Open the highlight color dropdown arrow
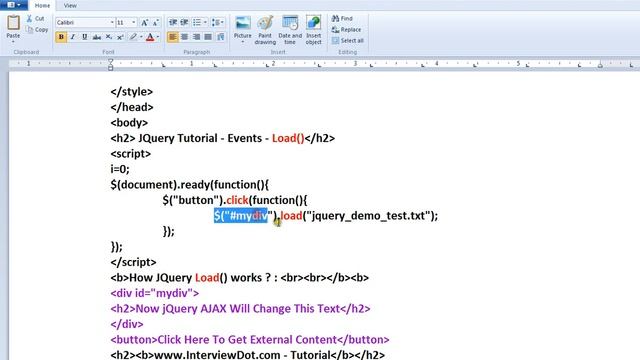 (141, 37)
